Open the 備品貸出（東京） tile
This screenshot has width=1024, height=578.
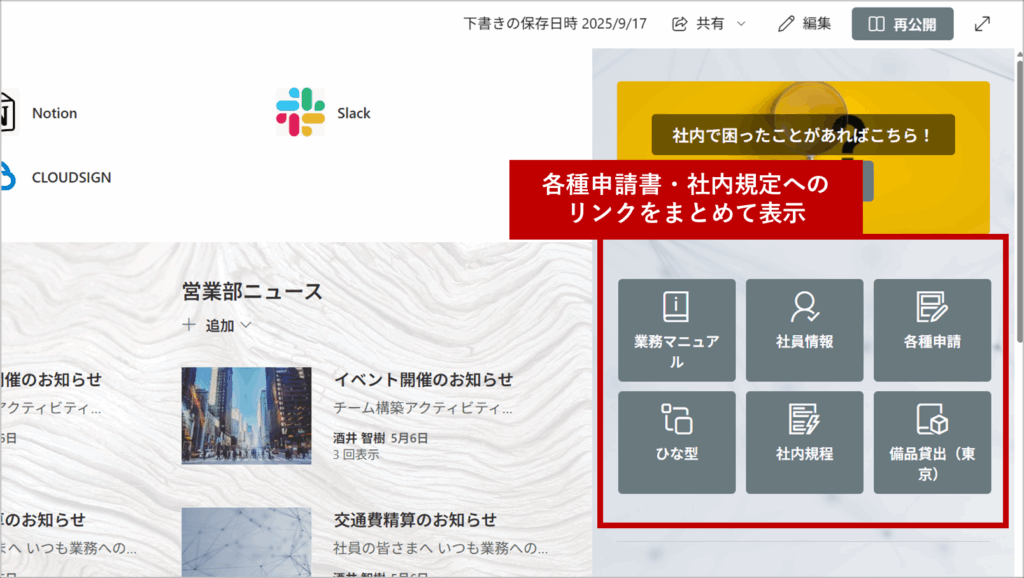(x=932, y=443)
